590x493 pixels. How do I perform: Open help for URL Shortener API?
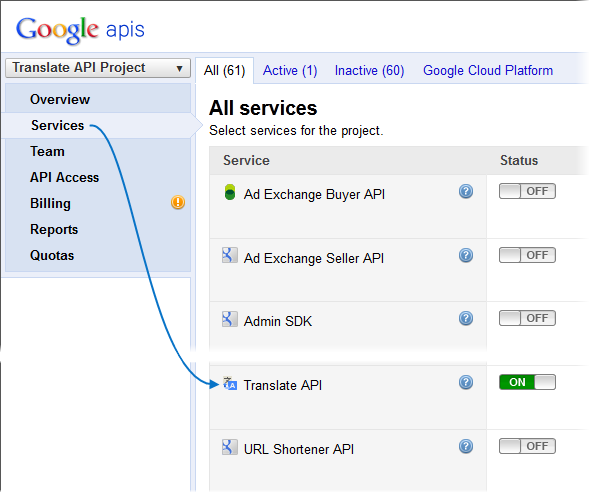point(466,446)
